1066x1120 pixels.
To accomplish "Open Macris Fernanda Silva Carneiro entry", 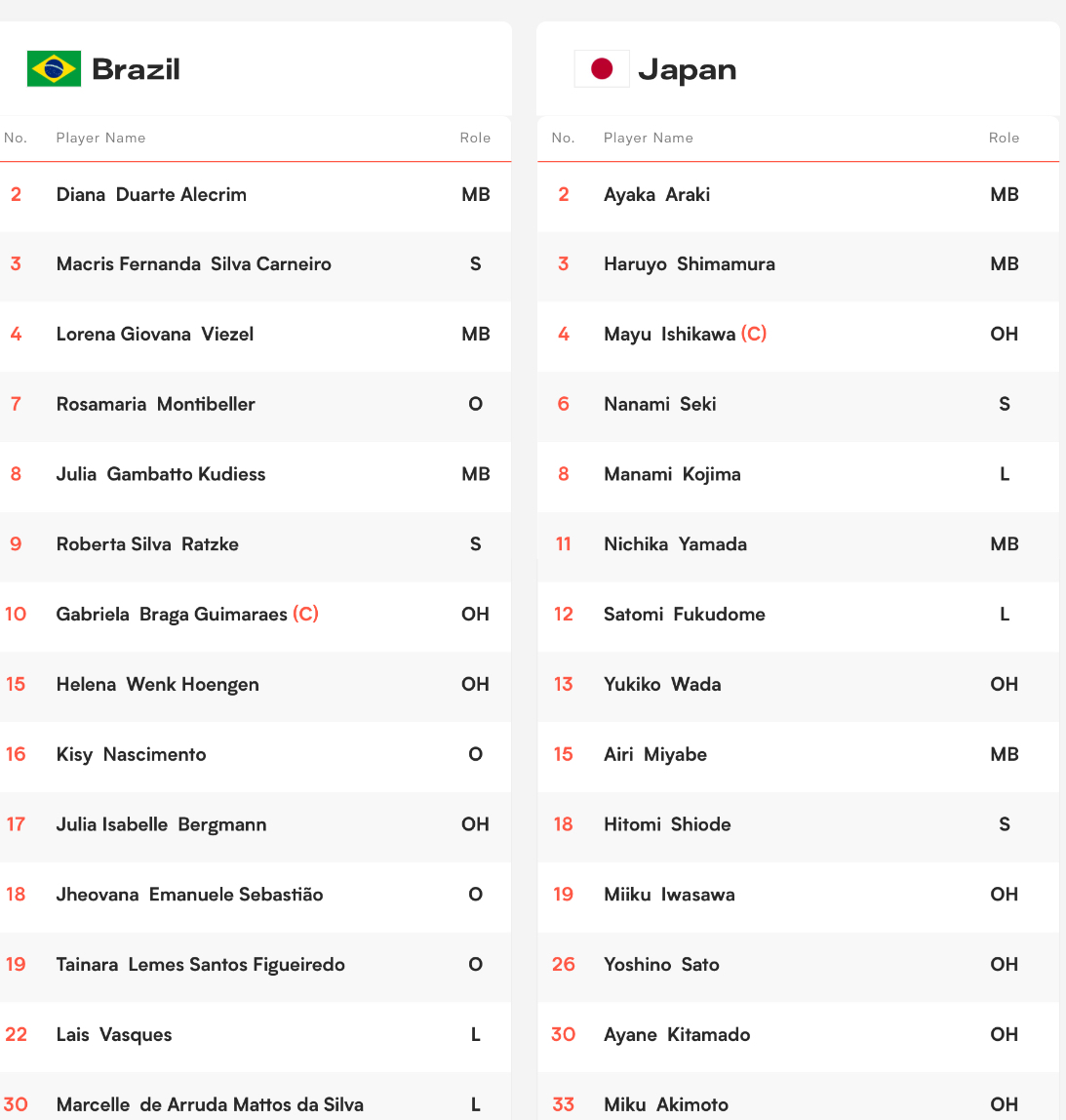I will (x=256, y=264).
